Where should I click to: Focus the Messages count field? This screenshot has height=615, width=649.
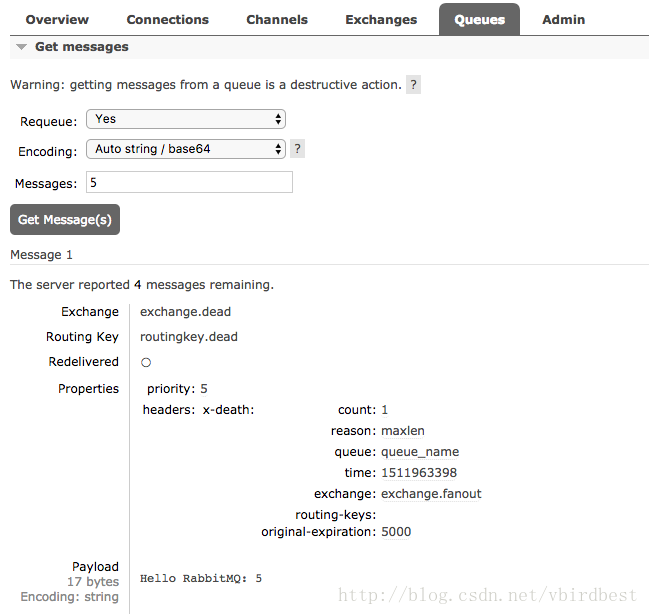coord(189,182)
